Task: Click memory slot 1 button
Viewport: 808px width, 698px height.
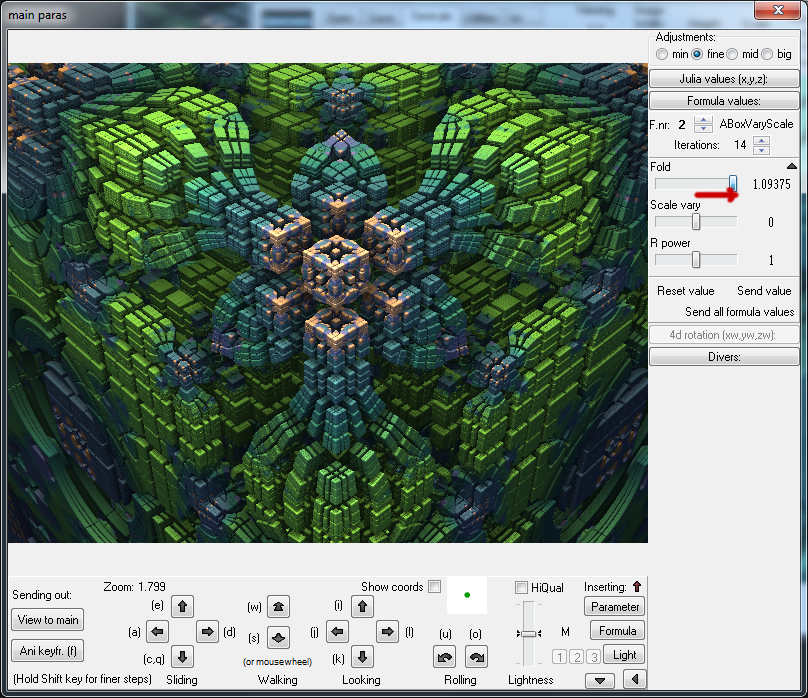Action: coord(560,657)
